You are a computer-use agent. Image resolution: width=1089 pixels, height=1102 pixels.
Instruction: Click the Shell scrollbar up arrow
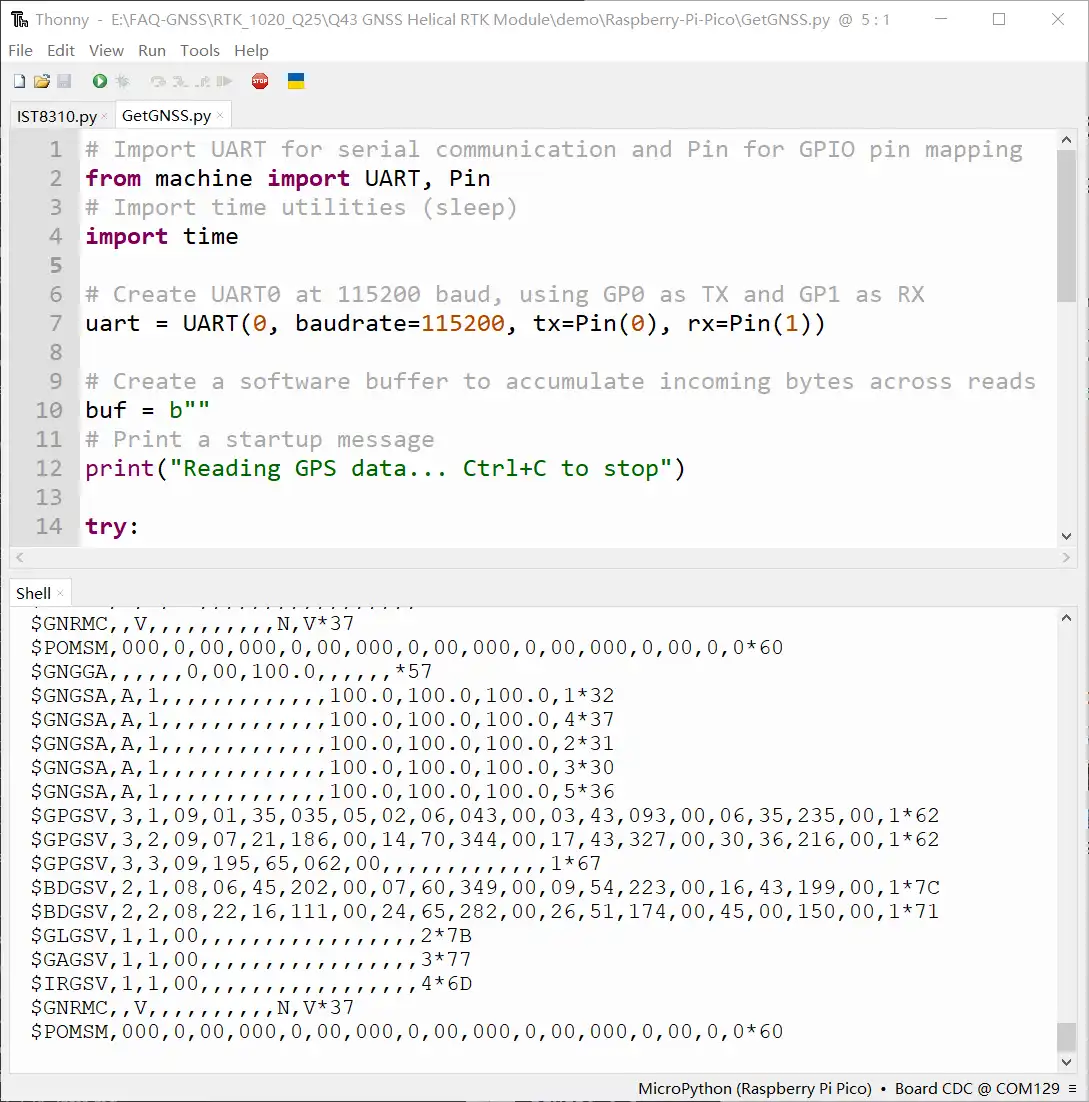coord(1066,619)
